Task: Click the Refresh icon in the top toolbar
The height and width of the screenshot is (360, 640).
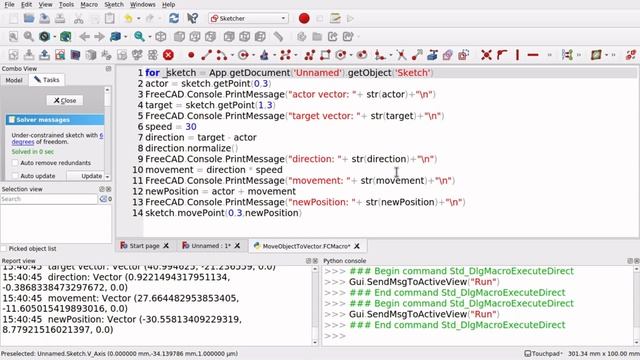Action: (x=174, y=18)
